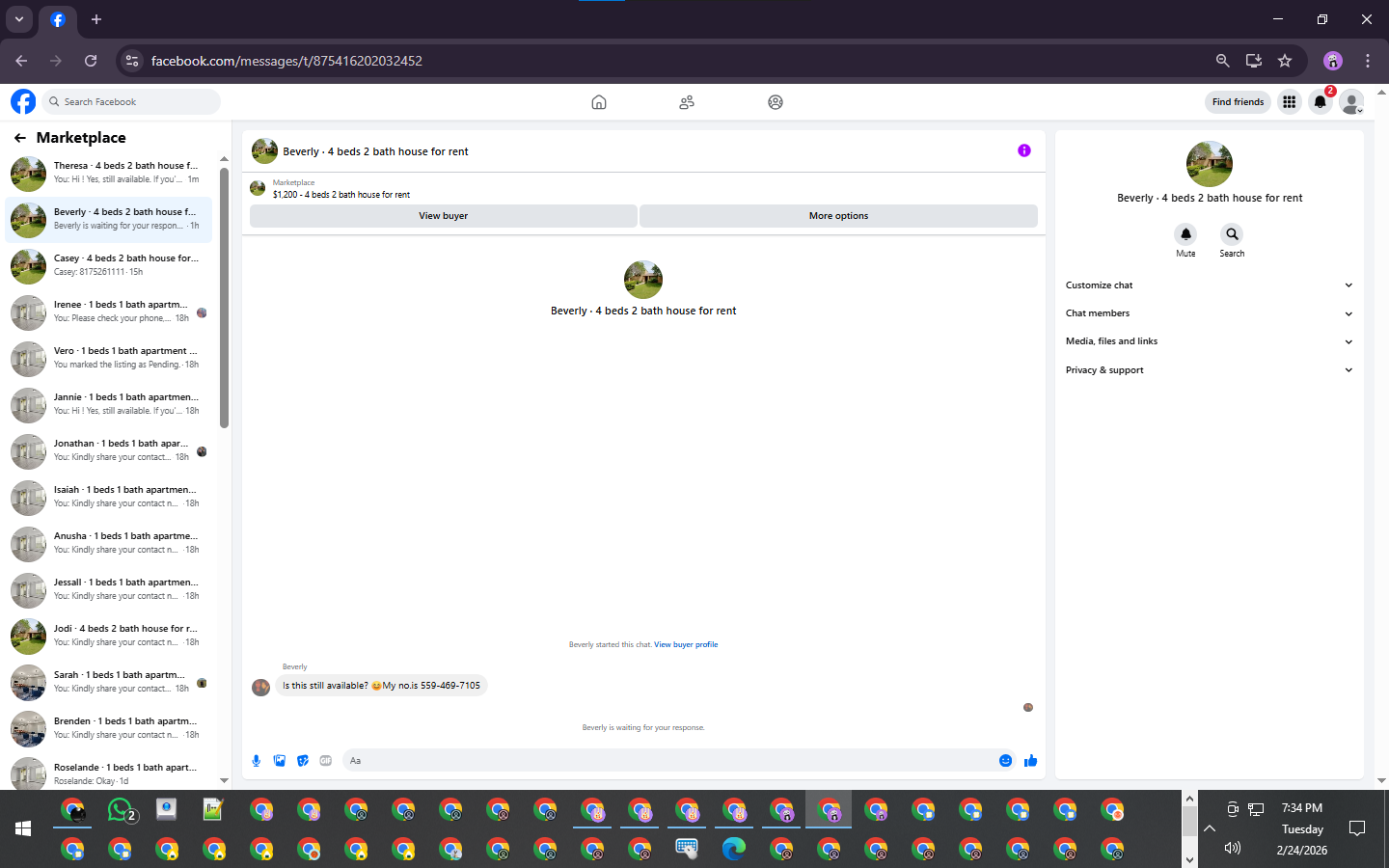View site information icon in address bar
The width and height of the screenshot is (1389, 868).
click(132, 61)
